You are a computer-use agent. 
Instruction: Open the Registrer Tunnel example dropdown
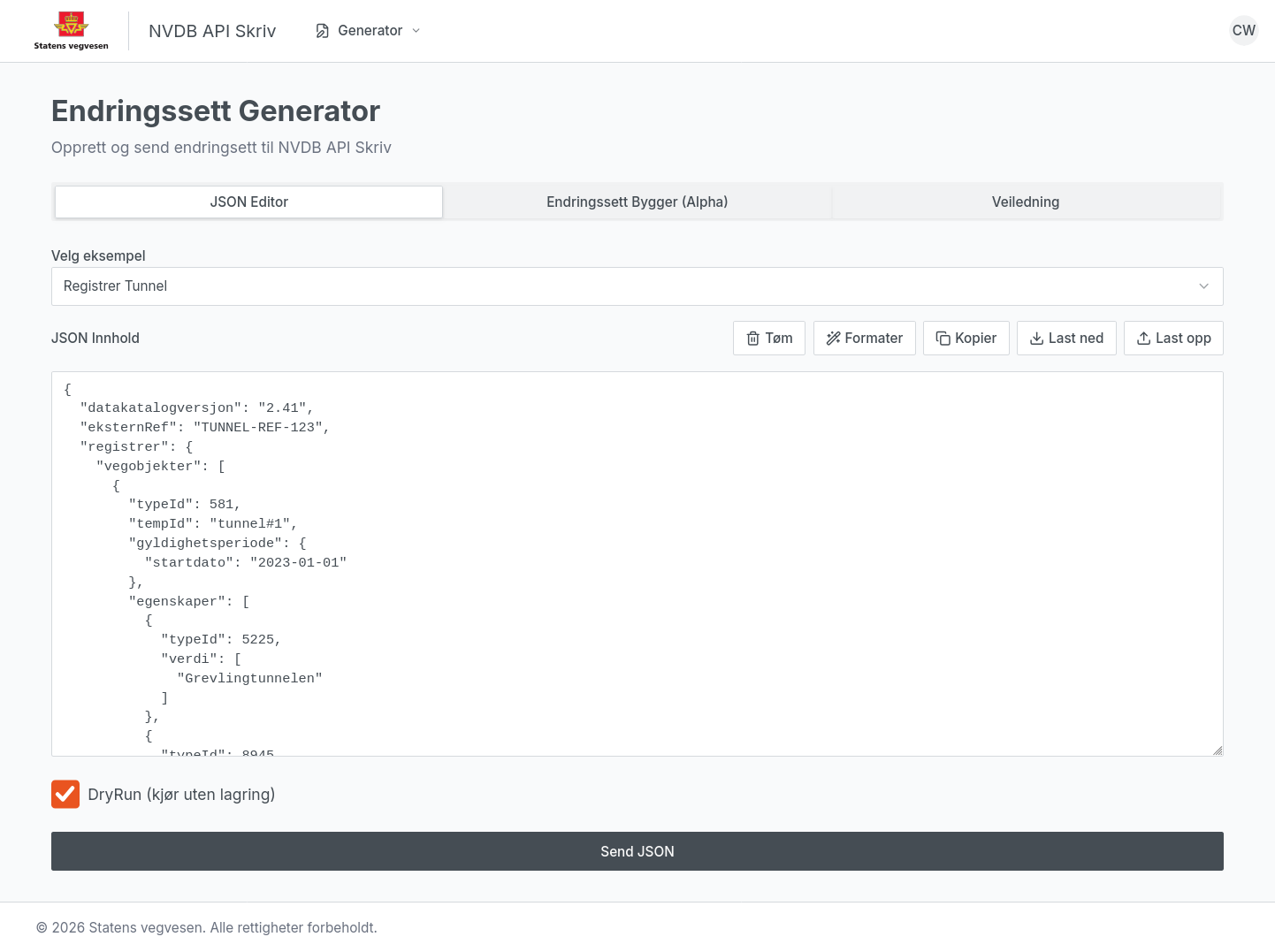tap(637, 286)
